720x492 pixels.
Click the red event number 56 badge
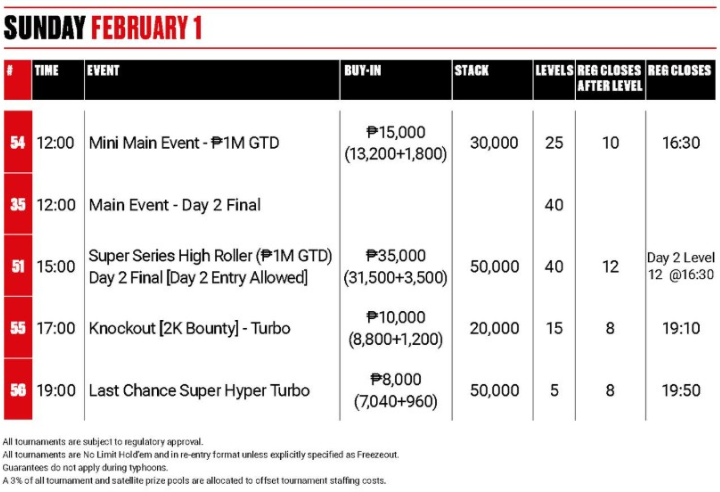[x=17, y=390]
